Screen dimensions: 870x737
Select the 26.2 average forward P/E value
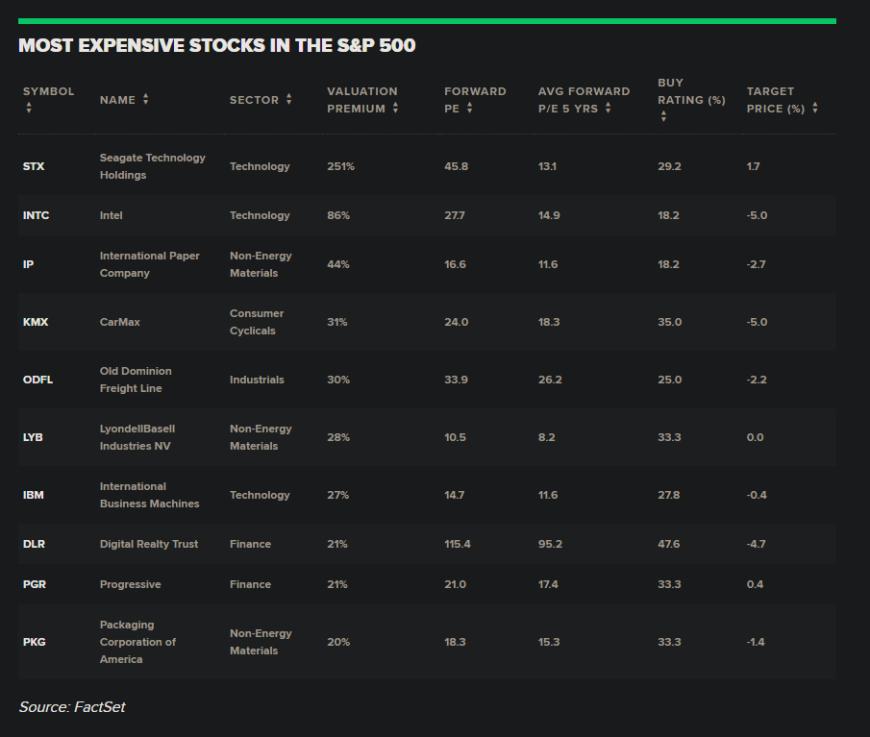[550, 380]
